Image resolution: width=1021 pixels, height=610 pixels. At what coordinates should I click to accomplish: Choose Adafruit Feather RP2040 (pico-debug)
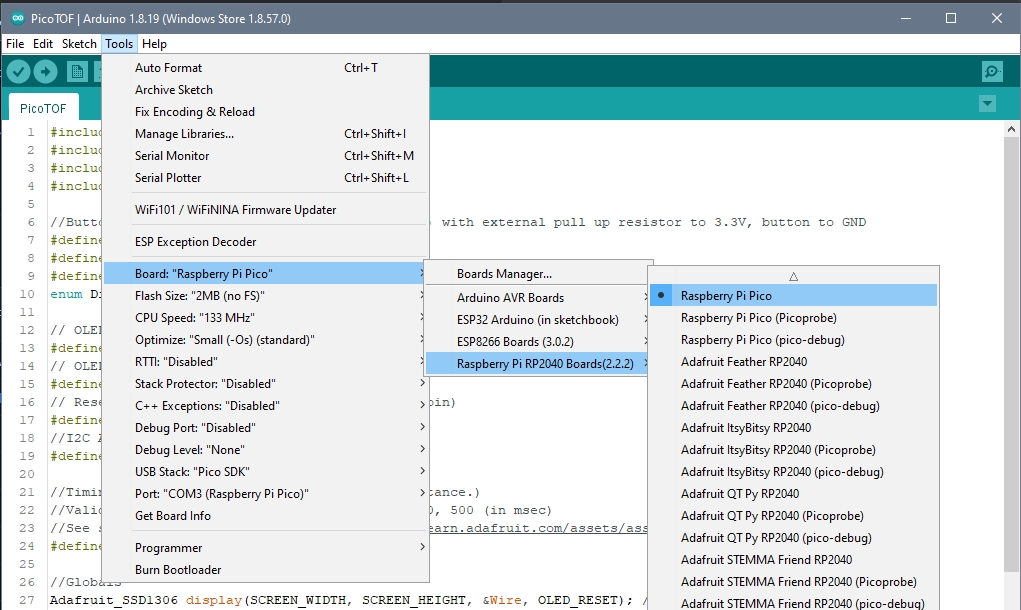point(794,406)
